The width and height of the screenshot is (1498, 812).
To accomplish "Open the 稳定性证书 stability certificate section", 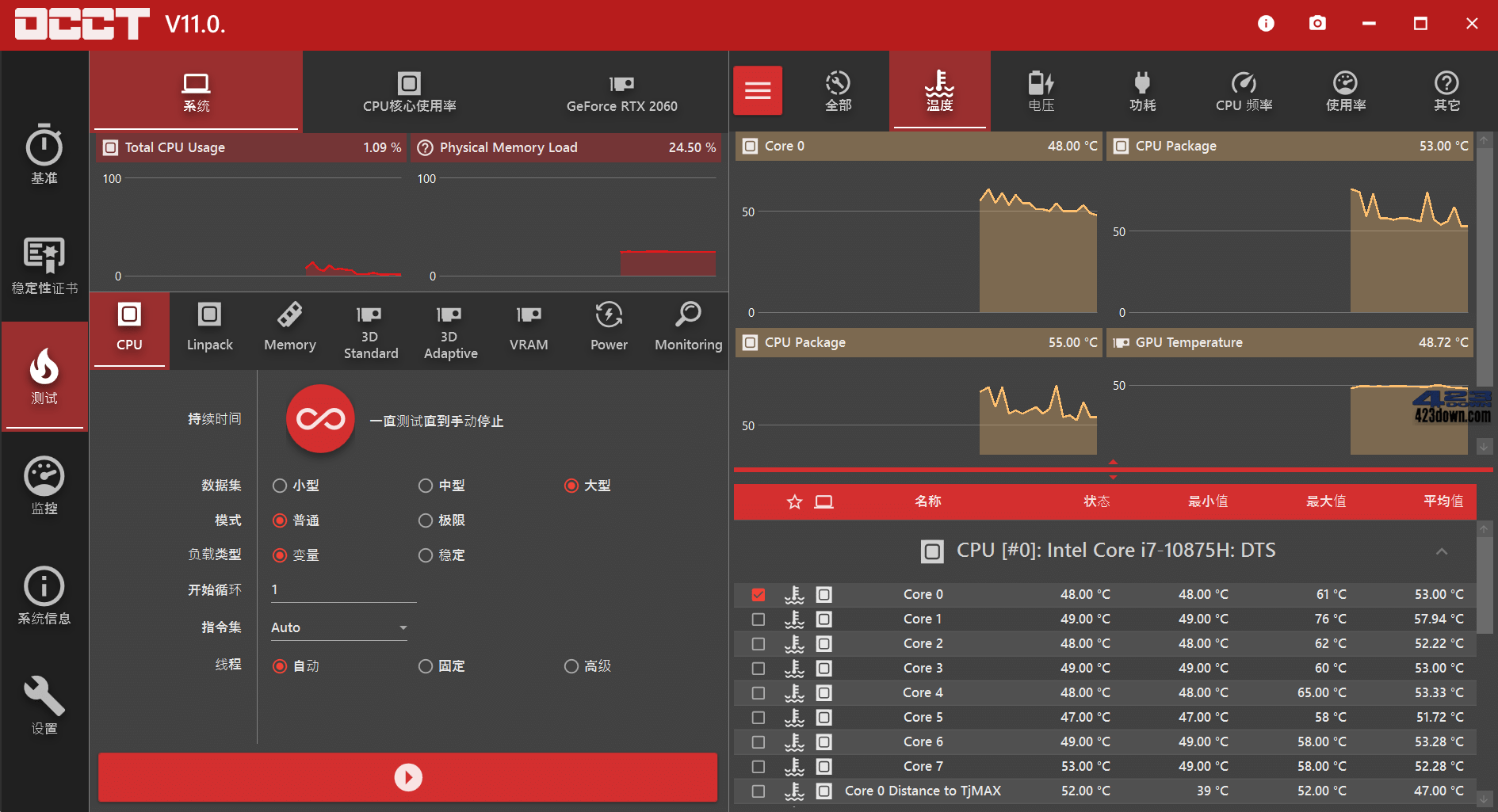I will pos(44,266).
